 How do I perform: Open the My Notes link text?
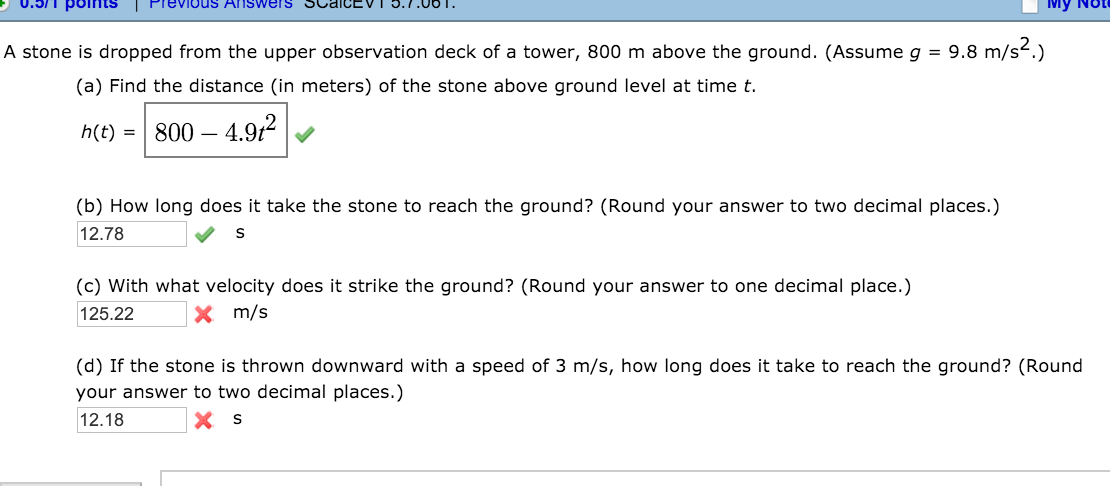tap(1082, 4)
